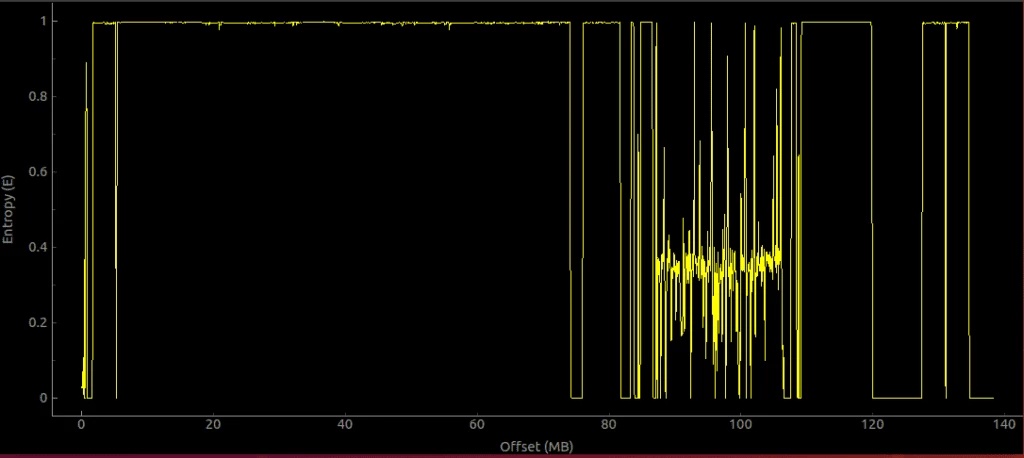This screenshot has height=458, width=1024.
Task: Click the 0.2 tick on entropy axis
Action: [36, 323]
